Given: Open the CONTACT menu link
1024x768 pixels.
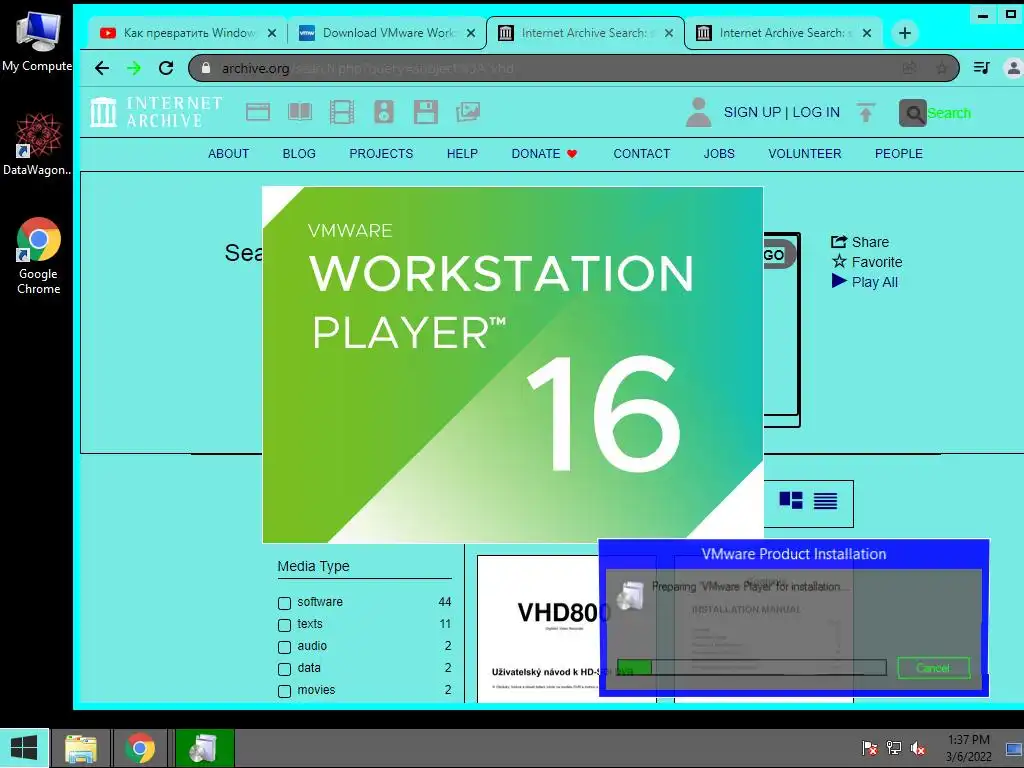Looking at the screenshot, I should click(641, 153).
